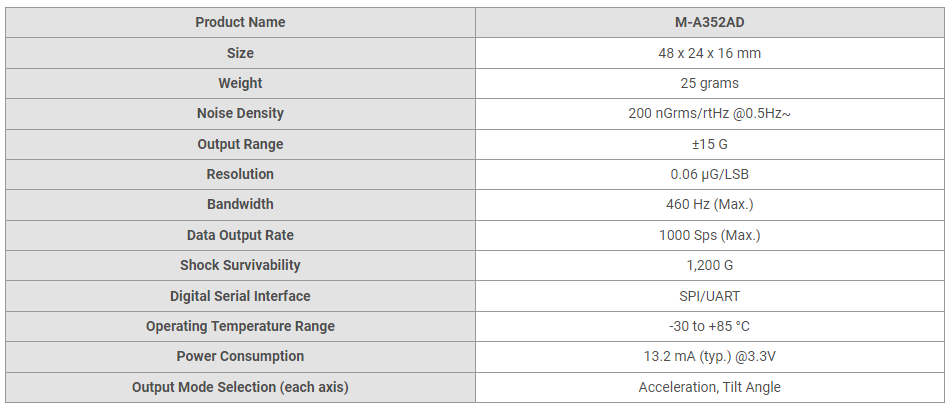Select the Bandwidth row label
The width and height of the screenshot is (948, 409).
pyautogui.click(x=240, y=204)
